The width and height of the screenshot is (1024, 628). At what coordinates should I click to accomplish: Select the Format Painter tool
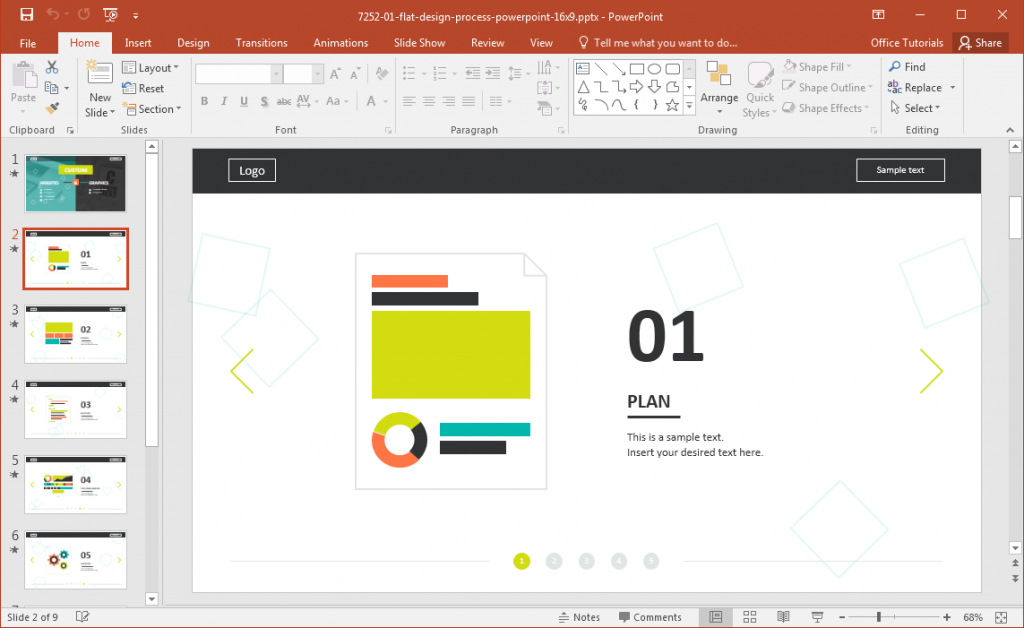53,106
